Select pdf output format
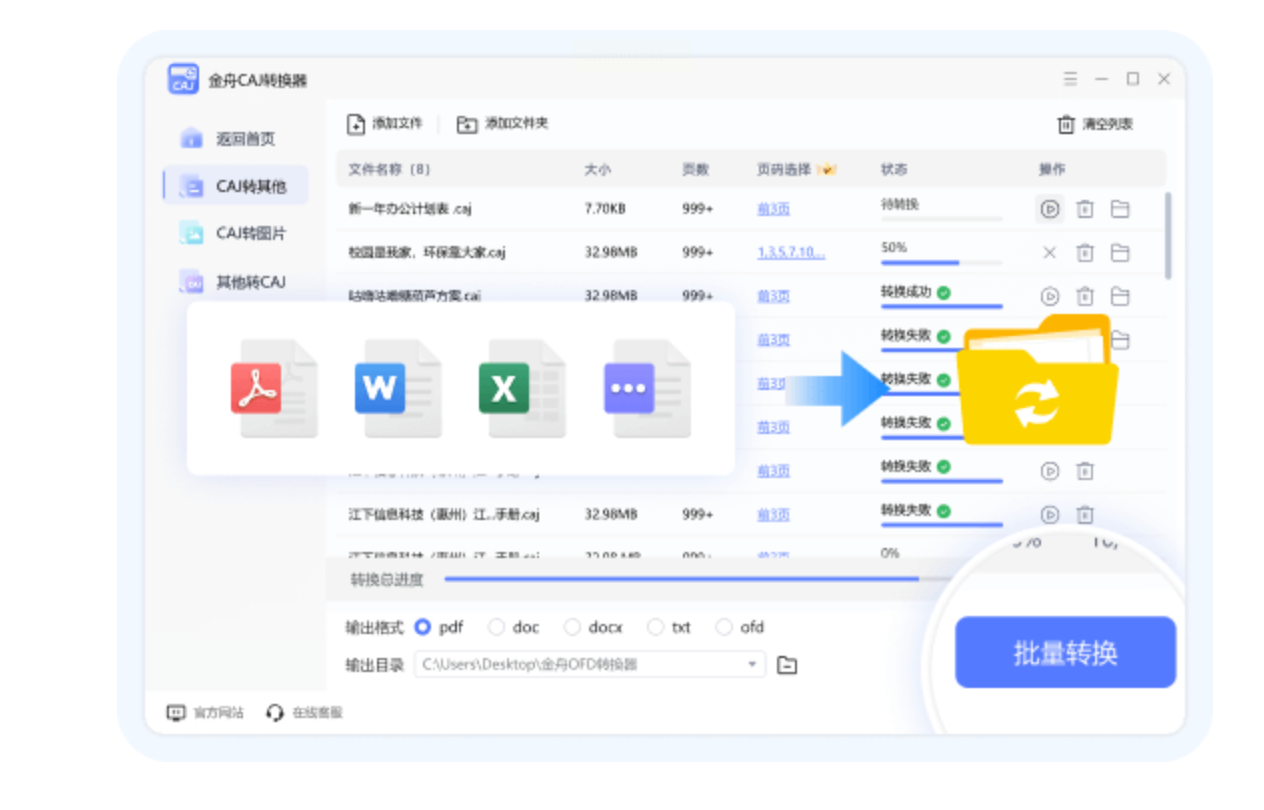The width and height of the screenshot is (1264, 810). click(422, 627)
